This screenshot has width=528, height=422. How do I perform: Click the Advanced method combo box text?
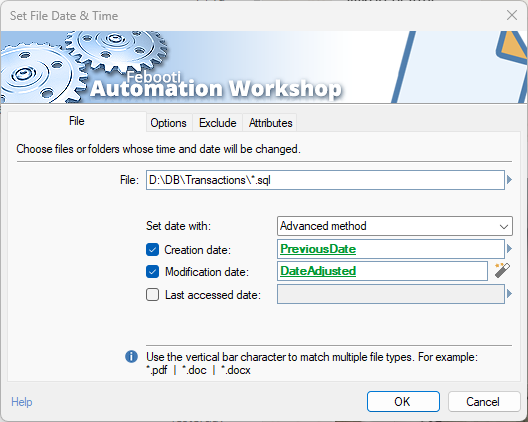323,226
